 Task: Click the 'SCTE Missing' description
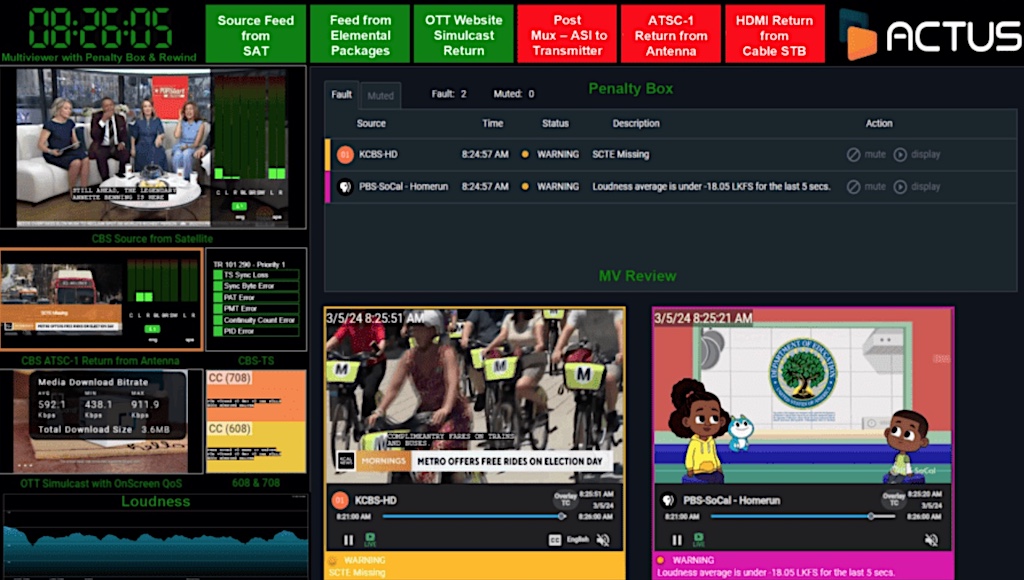(x=620, y=155)
